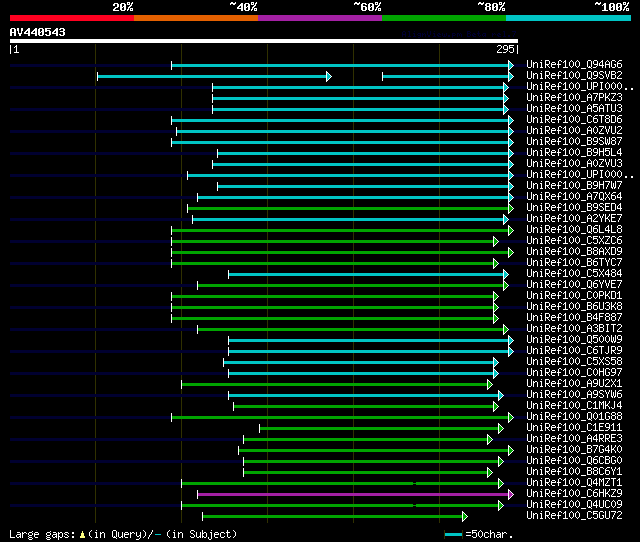Click the arrowhead ending the C5GU72 alignment
The image size is (640, 542).
[465, 517]
